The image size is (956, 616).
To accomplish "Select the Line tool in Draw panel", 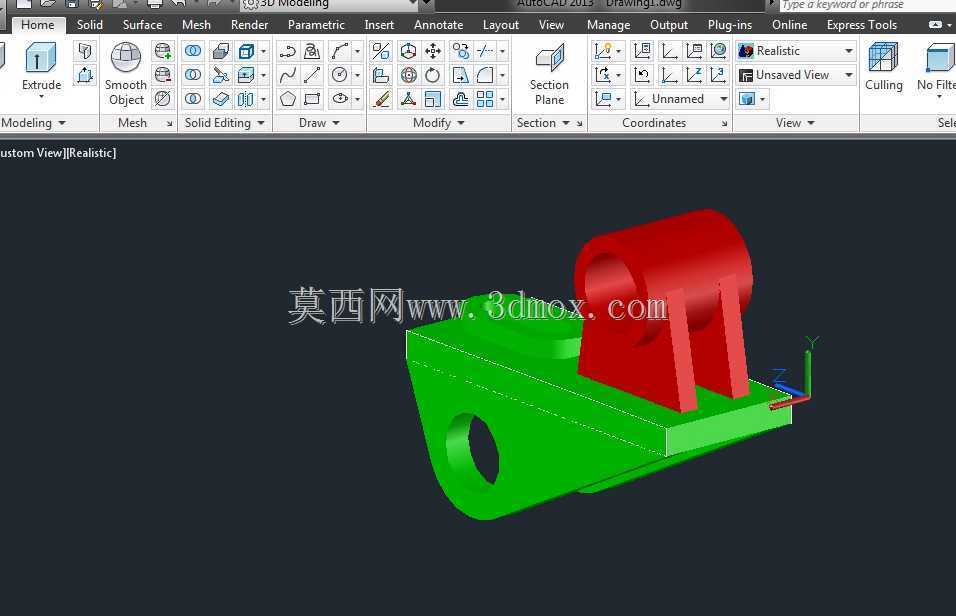I will tap(312, 75).
